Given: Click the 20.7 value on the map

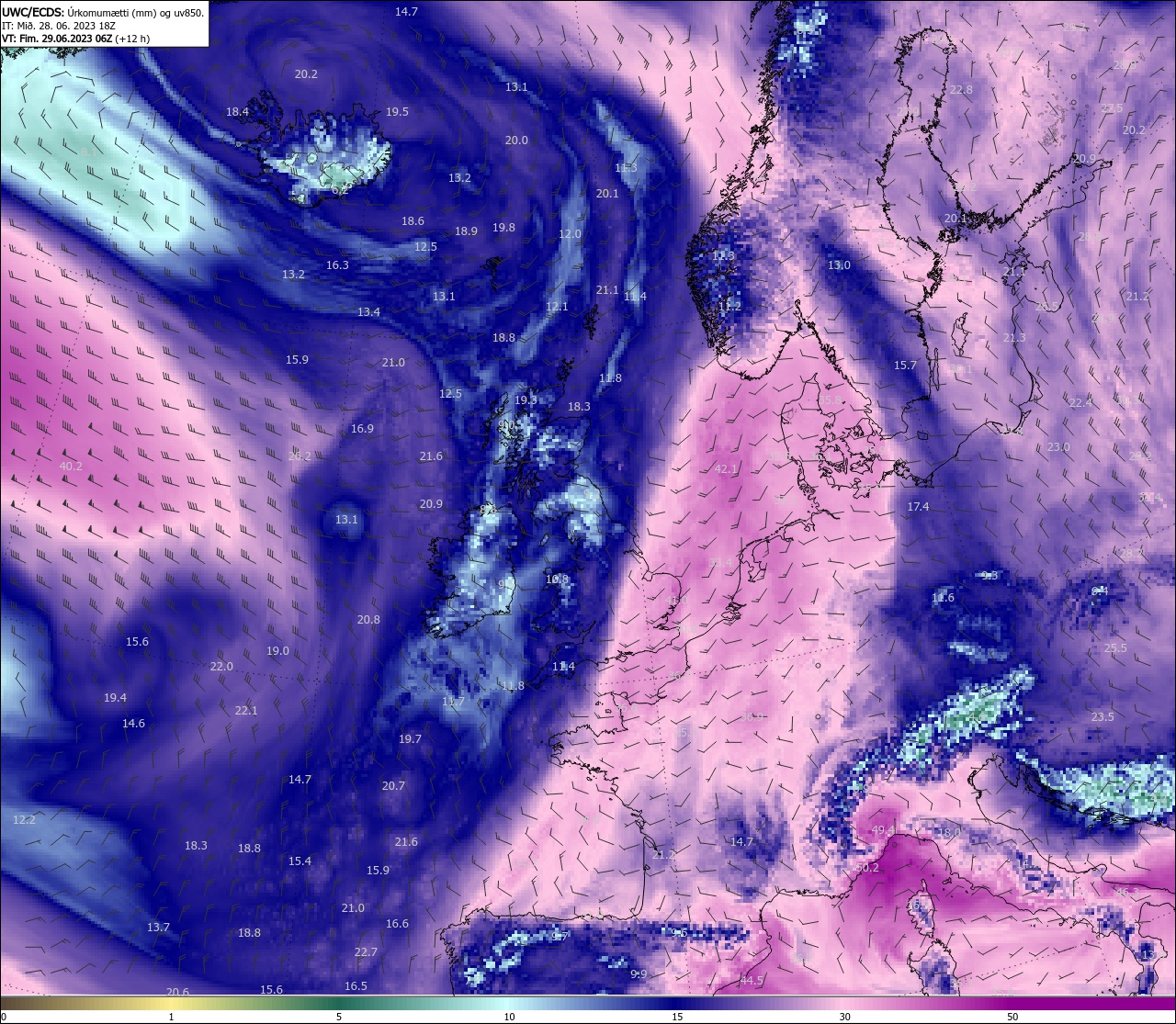Looking at the screenshot, I should (x=393, y=786).
